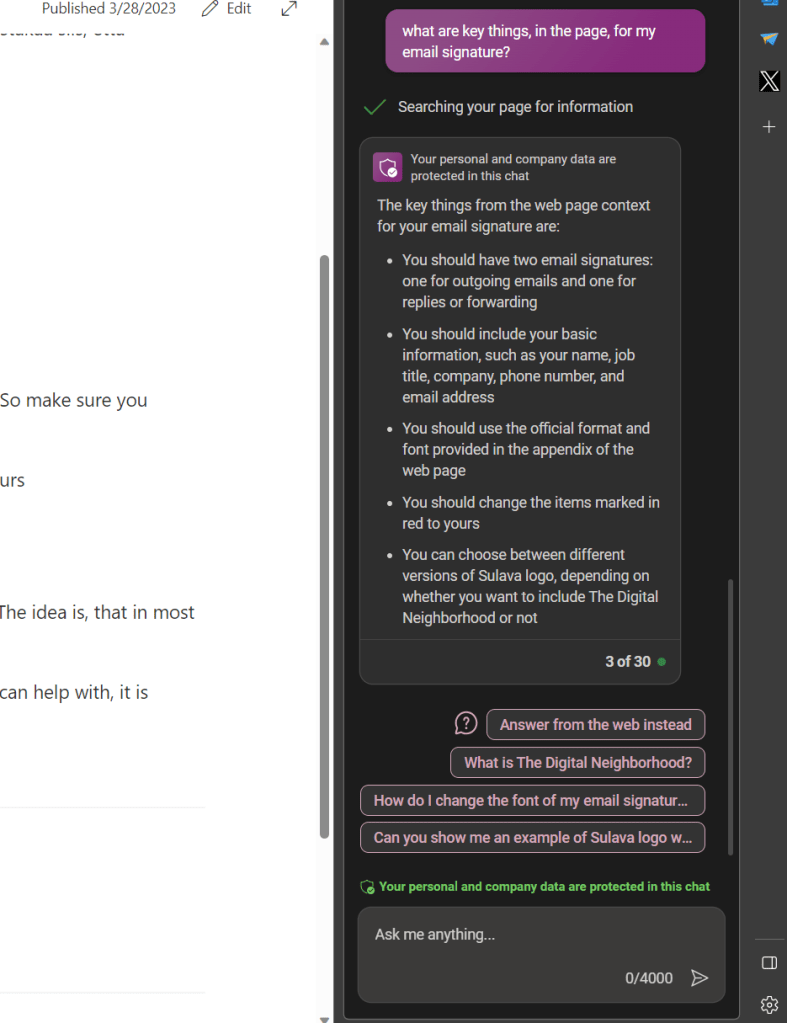Viewport: 787px width, 1023px height.
Task: Click the question mark chat bubble icon
Action: coord(466,723)
